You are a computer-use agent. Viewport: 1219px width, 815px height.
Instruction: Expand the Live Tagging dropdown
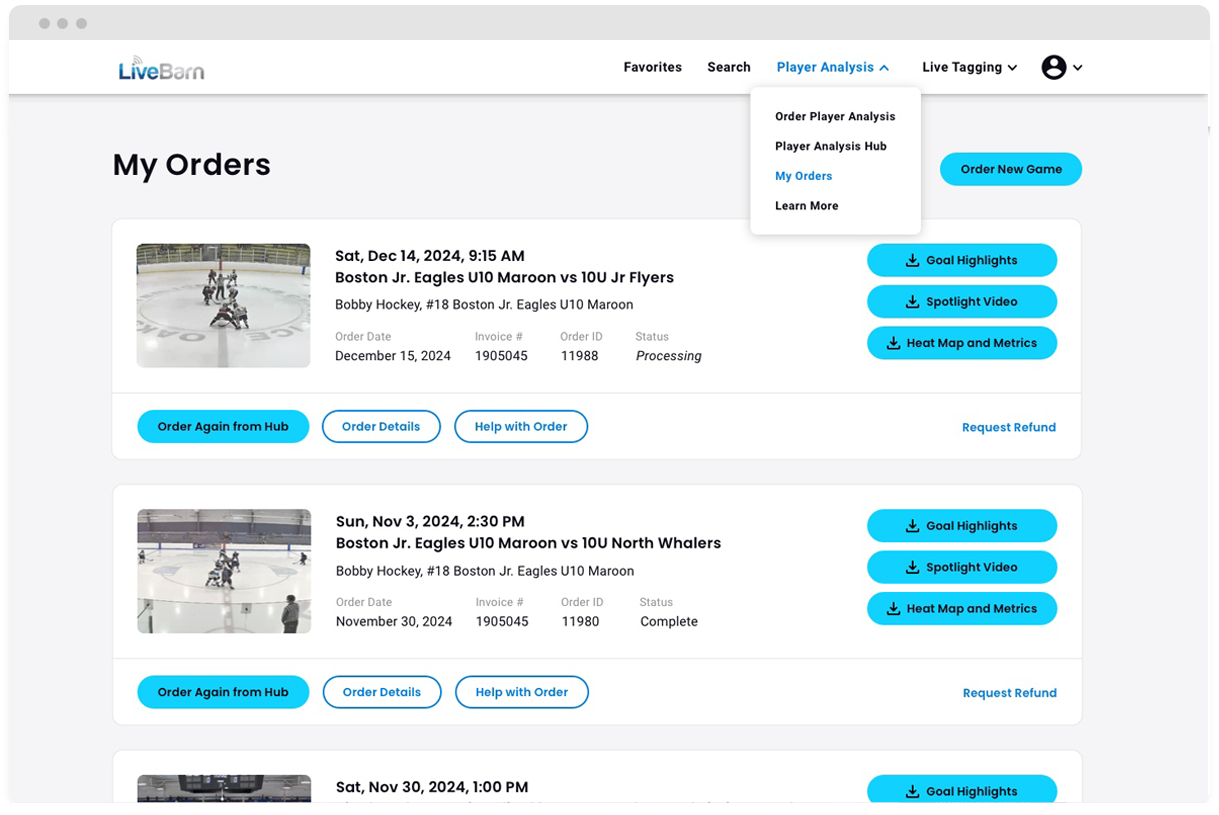click(1010, 68)
